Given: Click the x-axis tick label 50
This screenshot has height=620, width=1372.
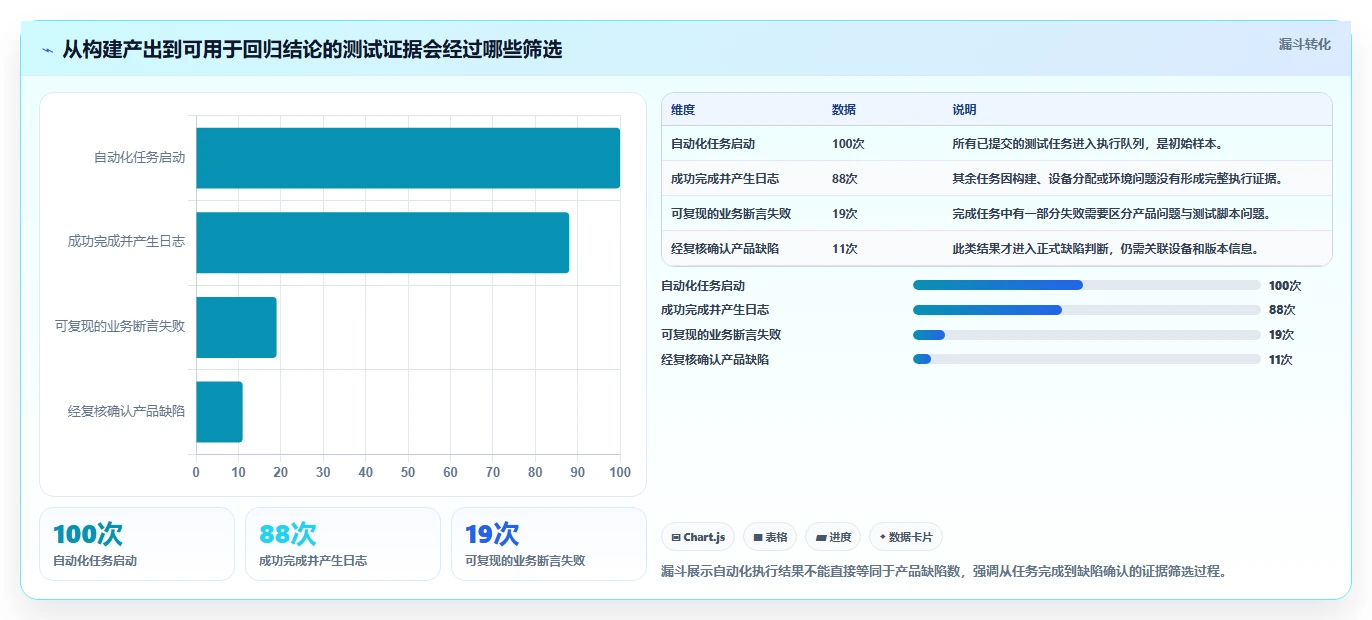Looking at the screenshot, I should click(408, 472).
